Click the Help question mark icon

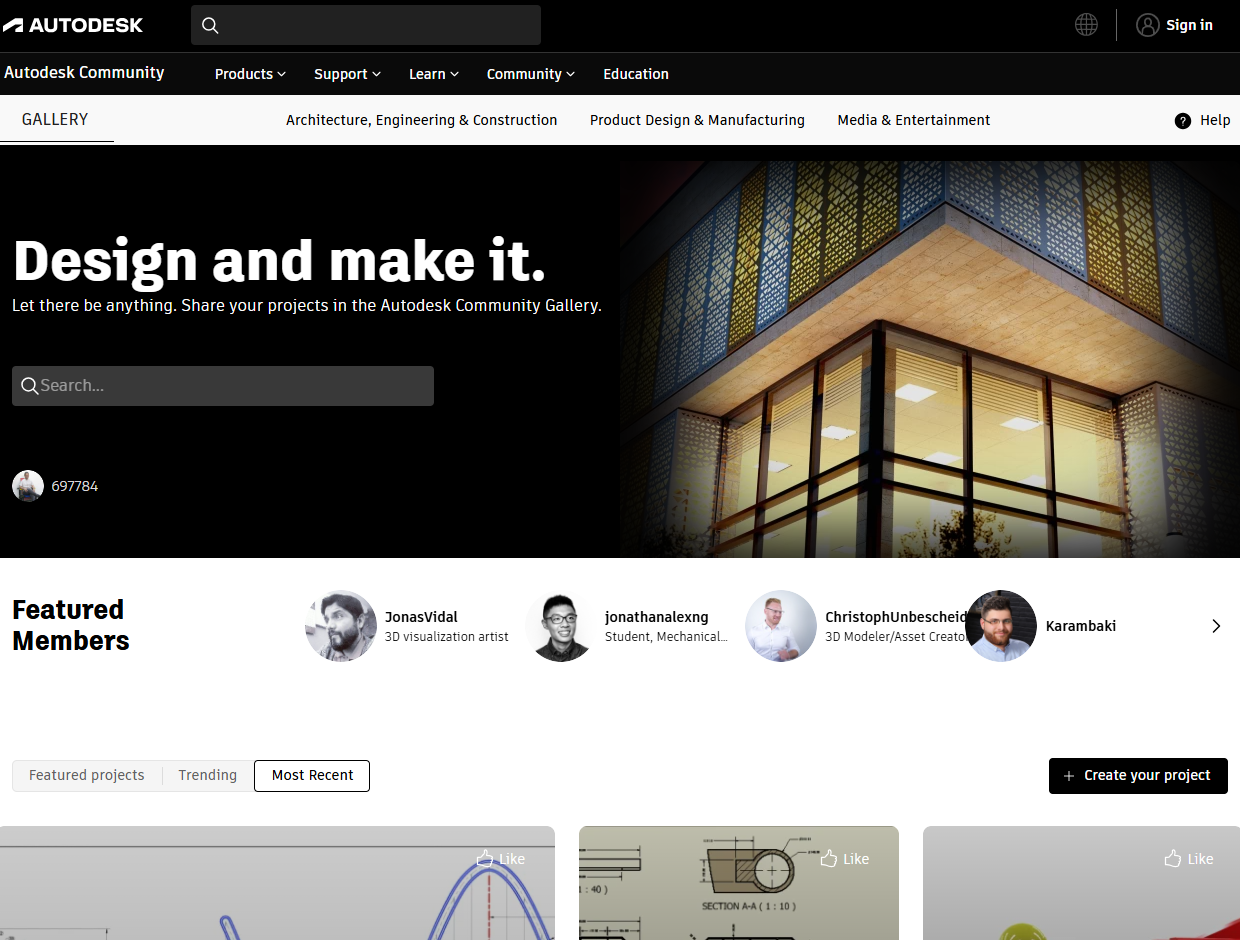coord(1182,120)
